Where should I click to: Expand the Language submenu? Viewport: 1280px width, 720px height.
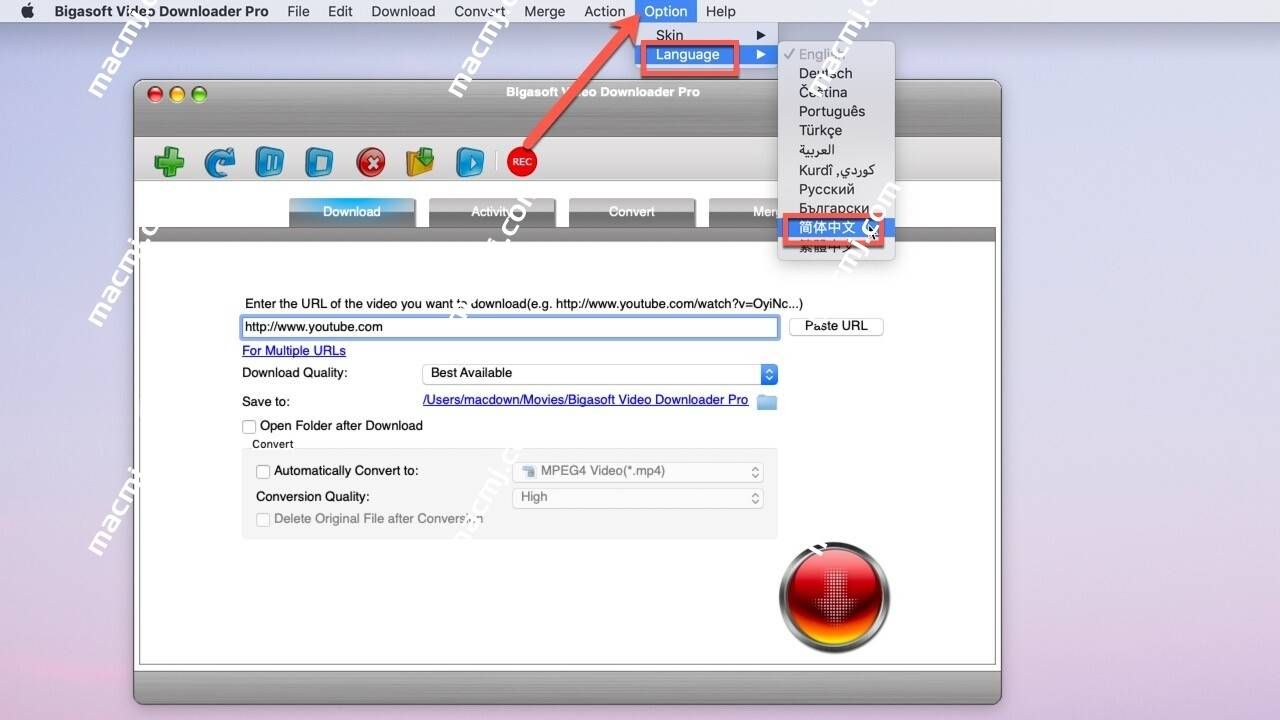pos(708,54)
